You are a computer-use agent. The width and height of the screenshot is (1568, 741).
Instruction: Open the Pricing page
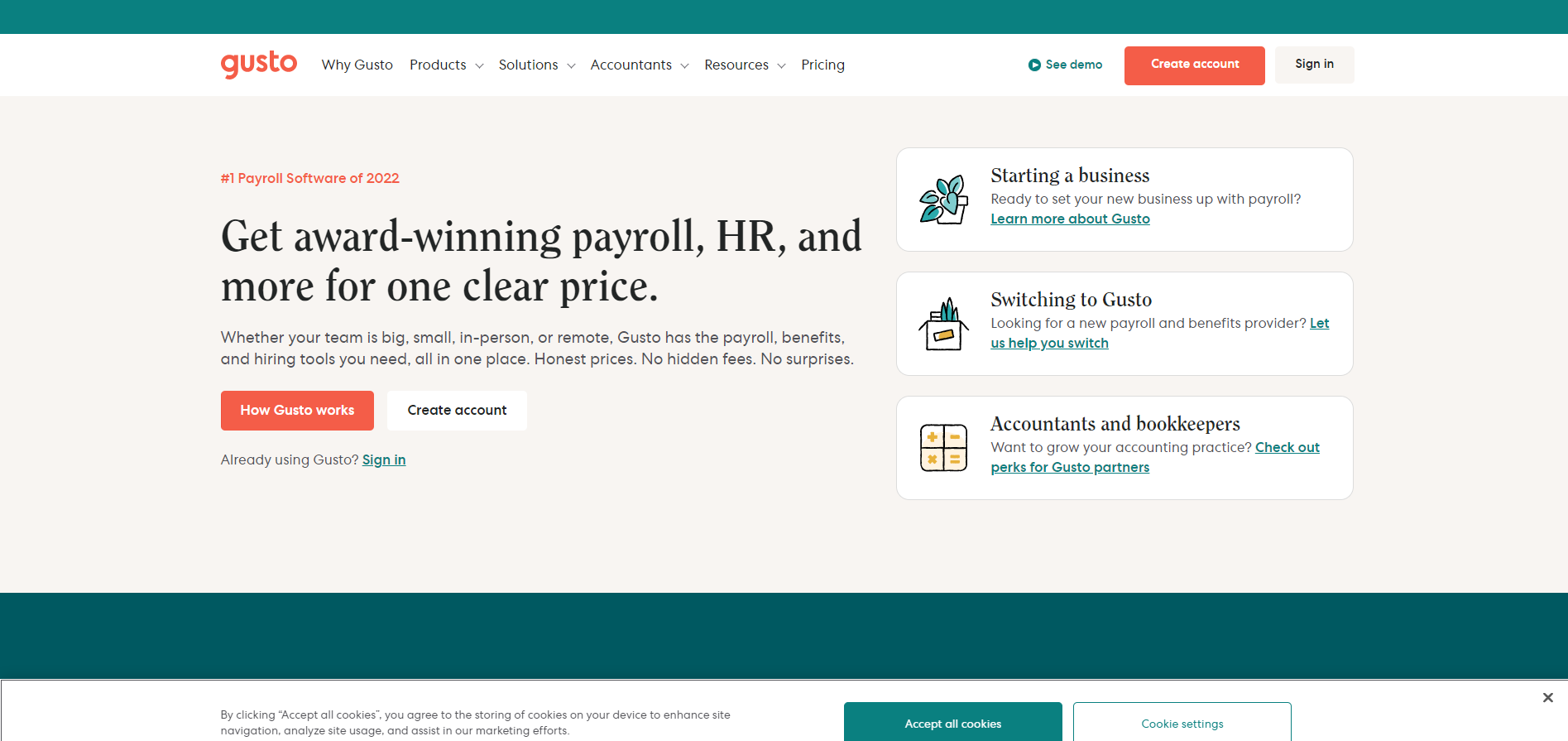click(x=822, y=65)
